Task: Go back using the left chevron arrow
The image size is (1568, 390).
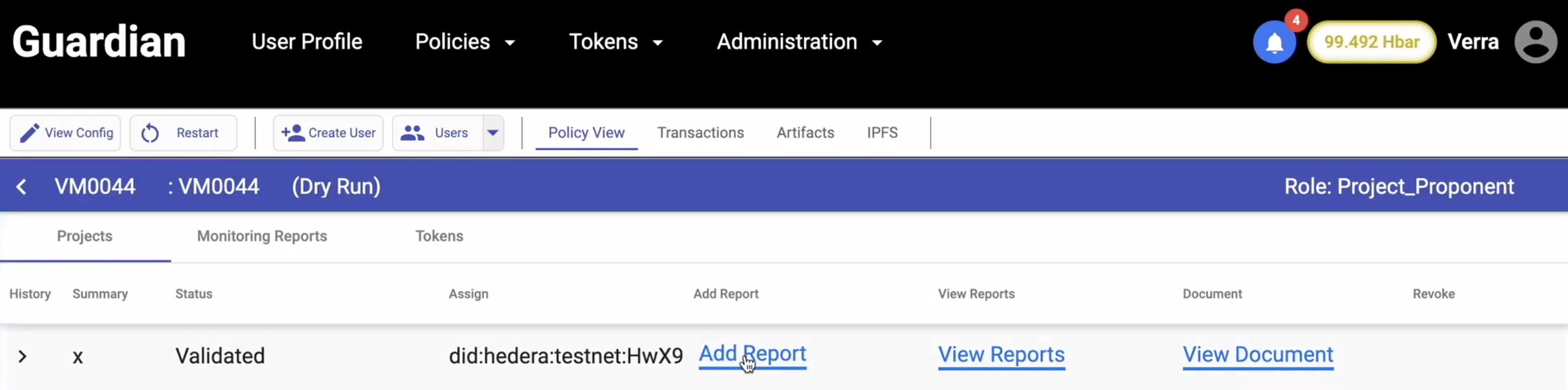Action: click(21, 187)
